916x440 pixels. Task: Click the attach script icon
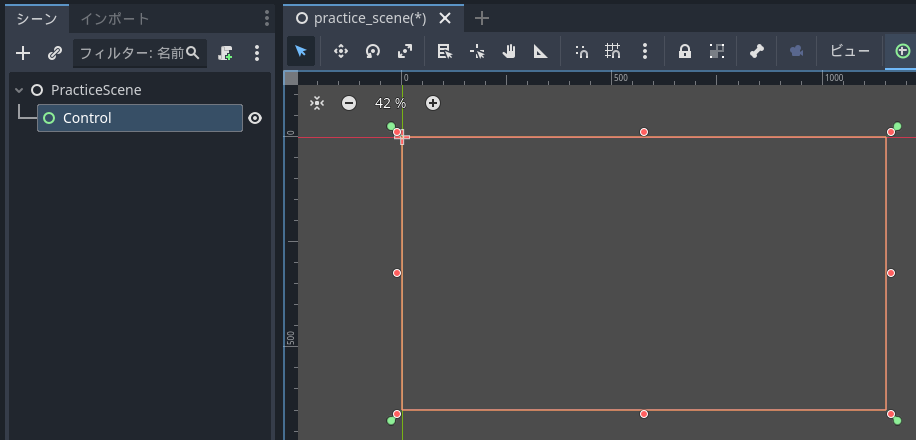tap(226, 53)
